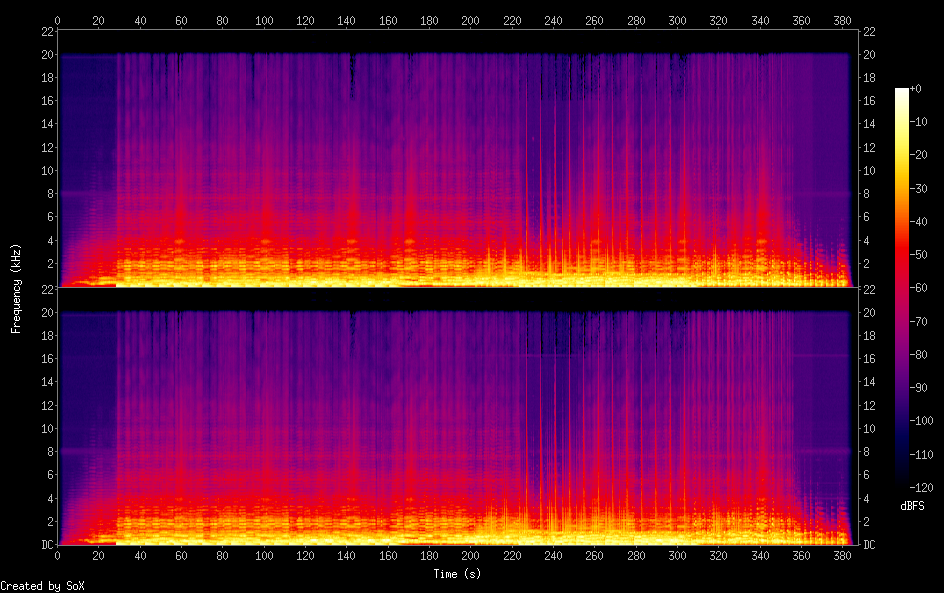Click the 100 tick on the top time axis
Screen dimensions: 944x593
pyautogui.click(x=264, y=20)
